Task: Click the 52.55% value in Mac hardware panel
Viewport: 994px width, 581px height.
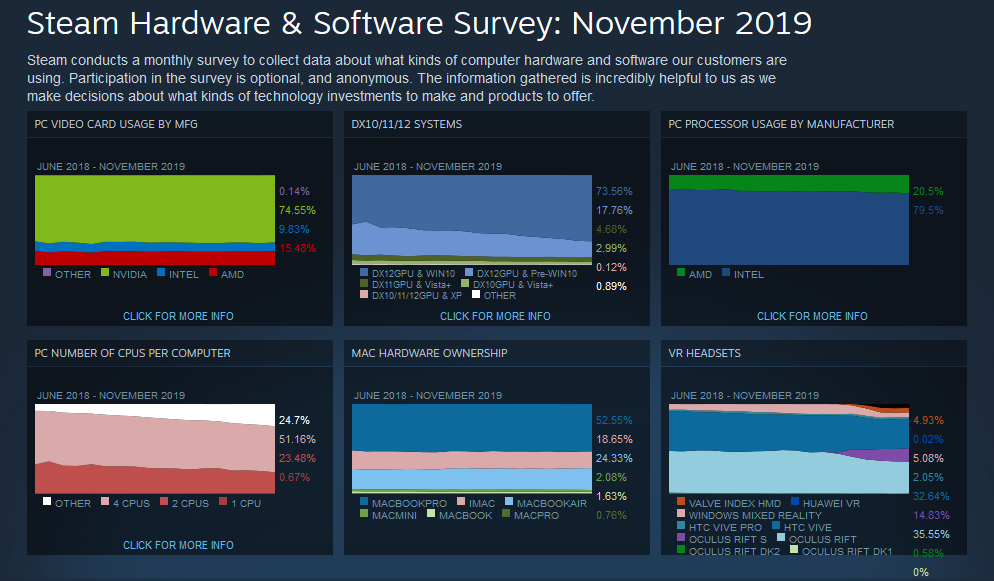Action: (x=614, y=420)
